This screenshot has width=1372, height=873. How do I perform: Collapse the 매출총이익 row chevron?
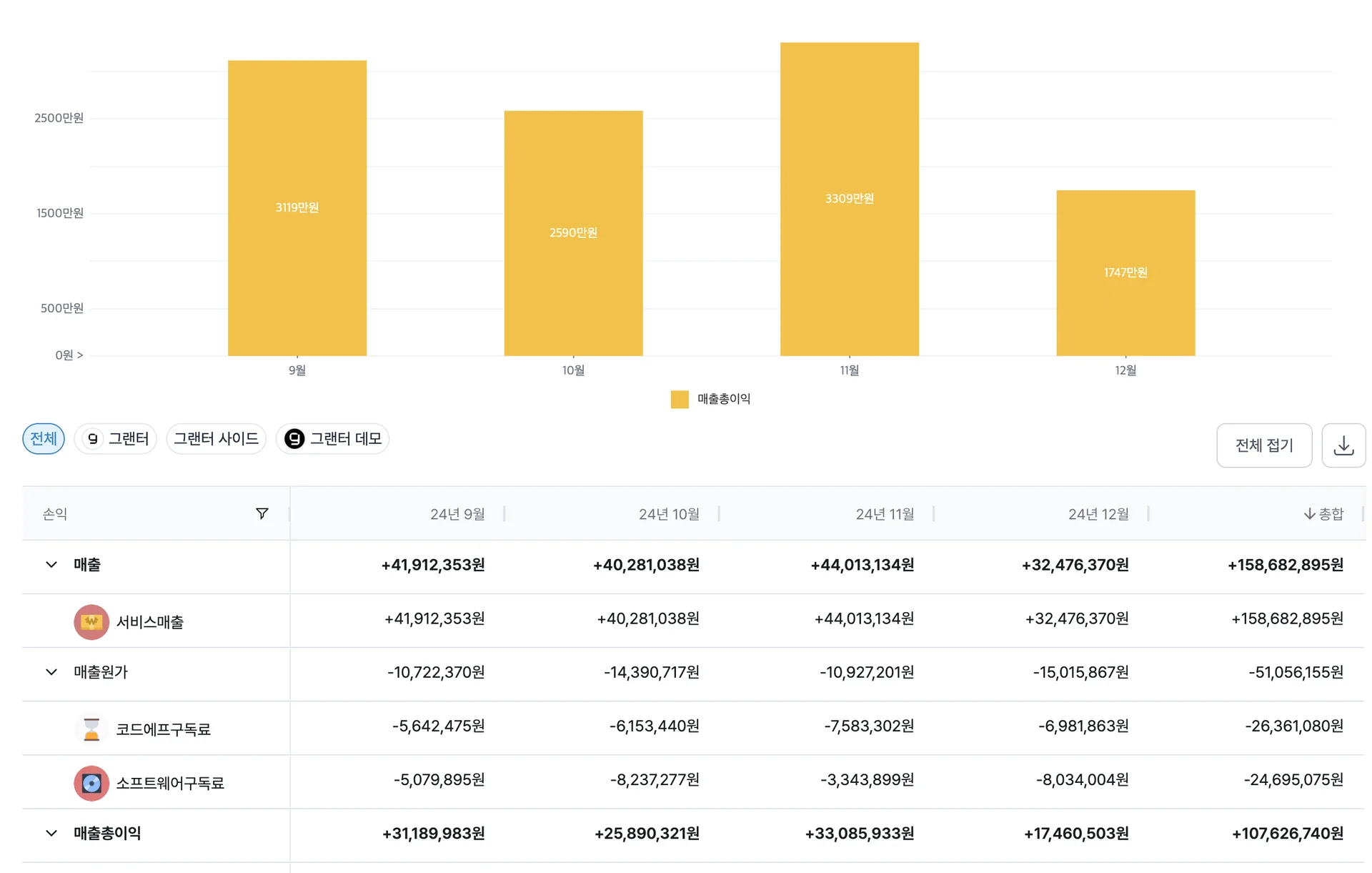51,833
